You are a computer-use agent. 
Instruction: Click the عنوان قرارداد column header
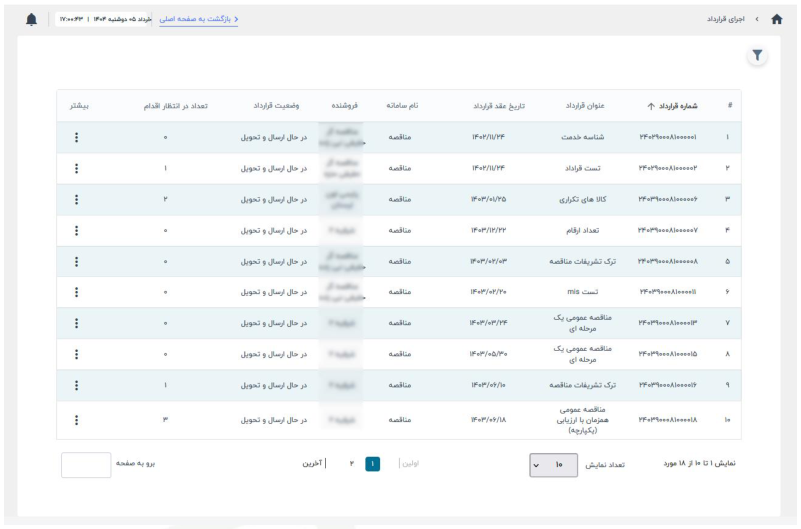pyautogui.click(x=585, y=106)
